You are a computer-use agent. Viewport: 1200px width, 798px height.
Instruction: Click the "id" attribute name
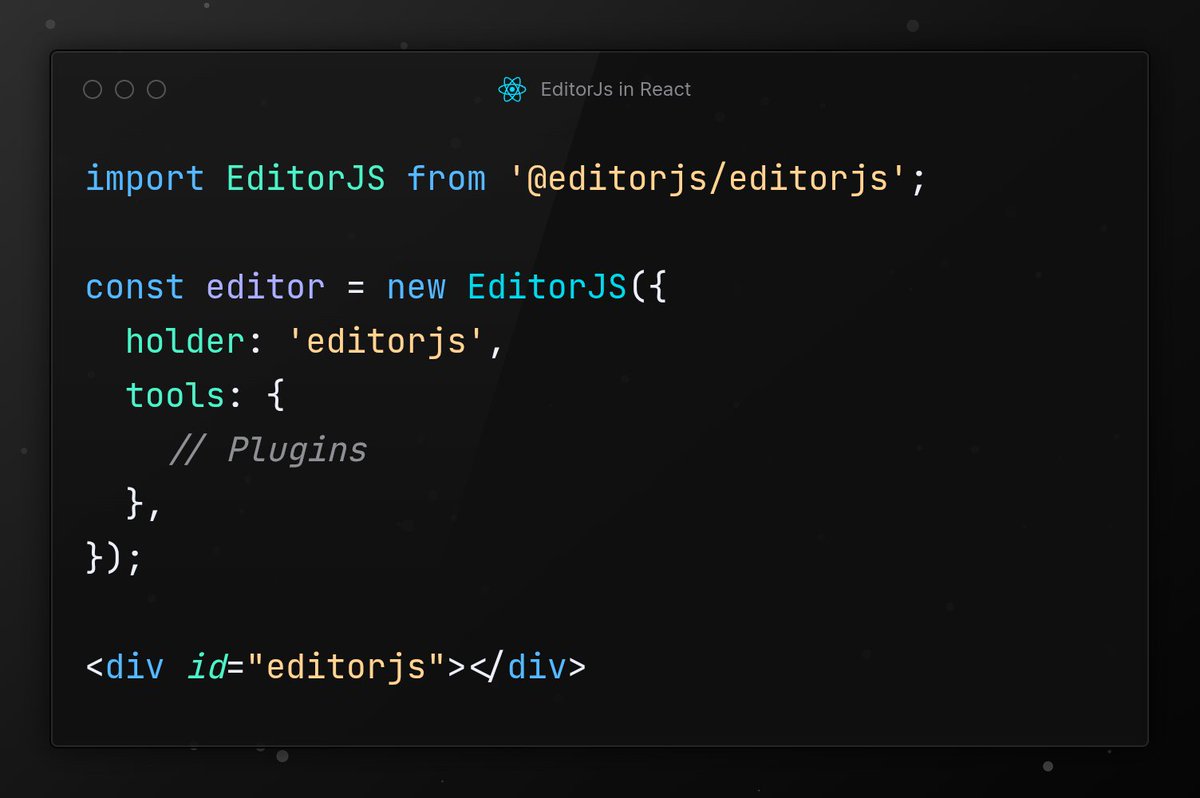click(x=207, y=666)
